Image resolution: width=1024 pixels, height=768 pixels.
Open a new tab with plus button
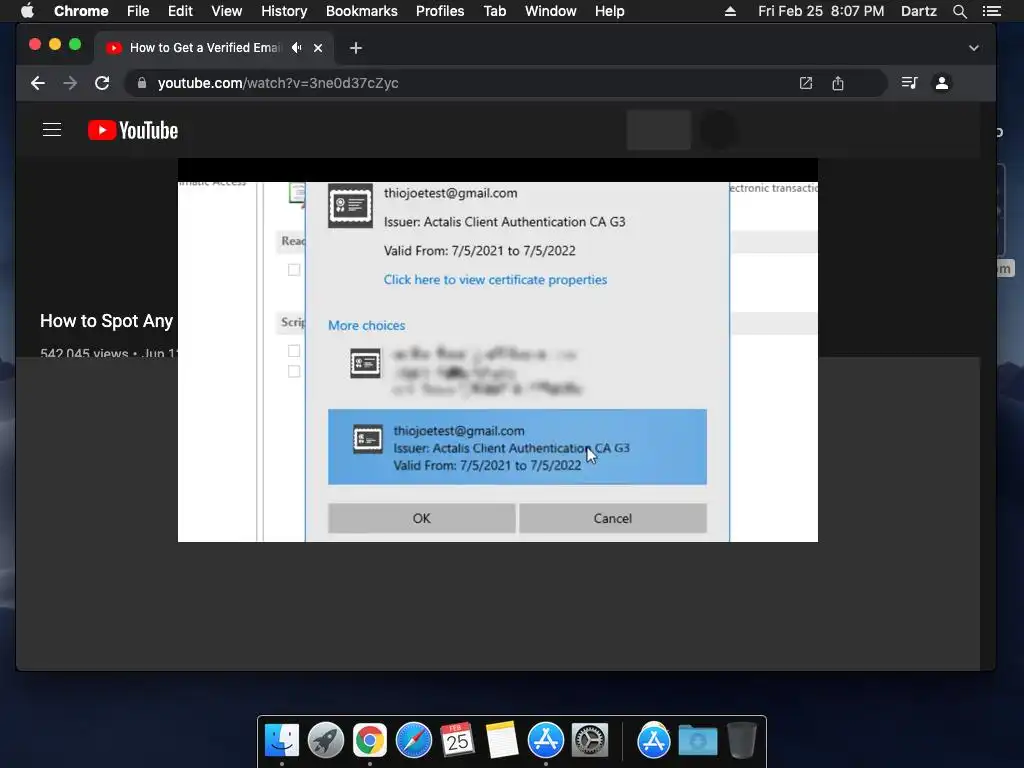[x=356, y=48]
